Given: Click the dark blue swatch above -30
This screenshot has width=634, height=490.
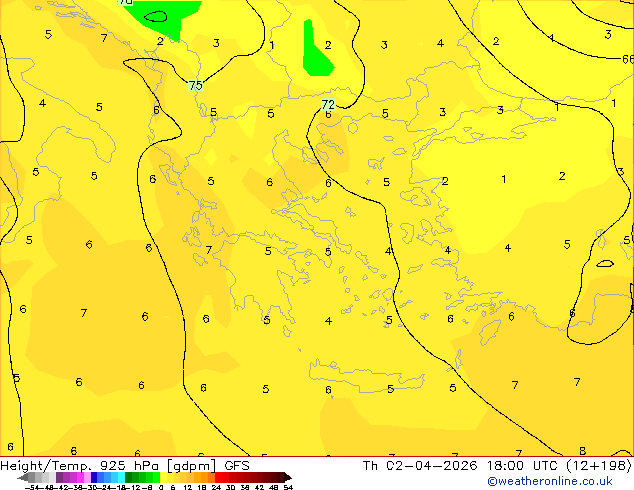Looking at the screenshot, I should pyautogui.click(x=94, y=477).
